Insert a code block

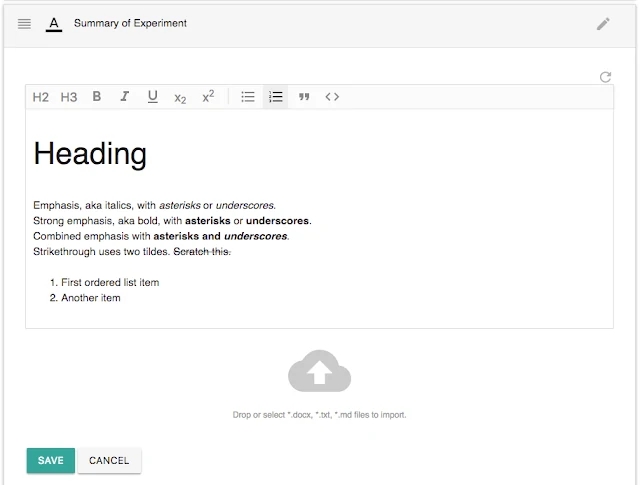click(x=332, y=97)
